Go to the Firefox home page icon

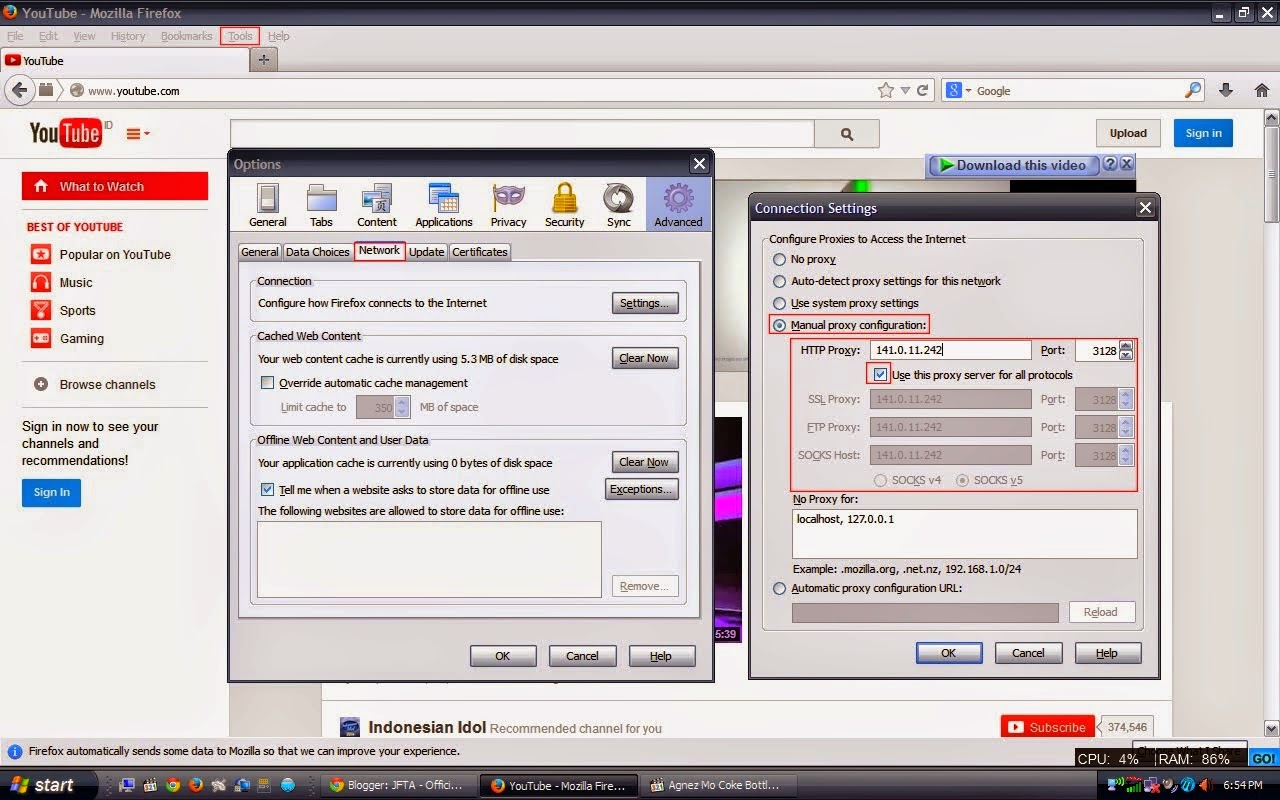click(1262, 90)
